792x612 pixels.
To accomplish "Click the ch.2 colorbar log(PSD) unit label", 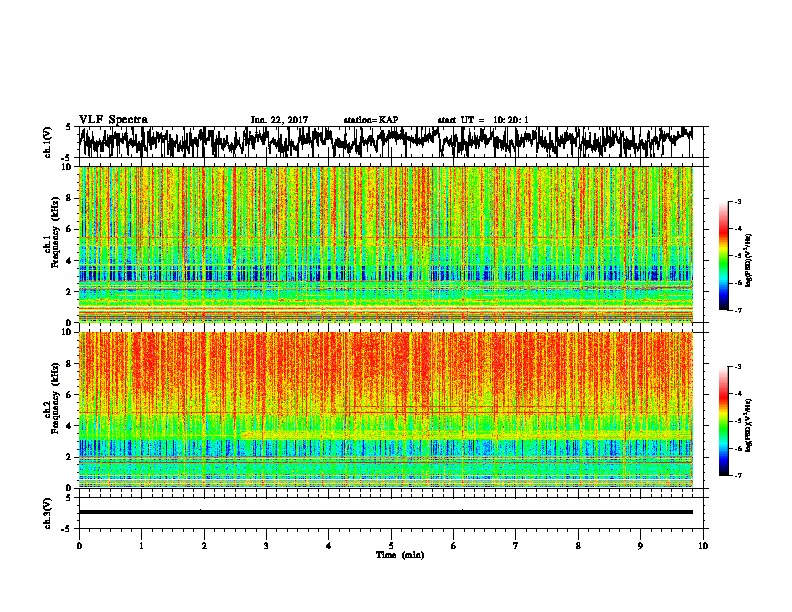I will [749, 426].
